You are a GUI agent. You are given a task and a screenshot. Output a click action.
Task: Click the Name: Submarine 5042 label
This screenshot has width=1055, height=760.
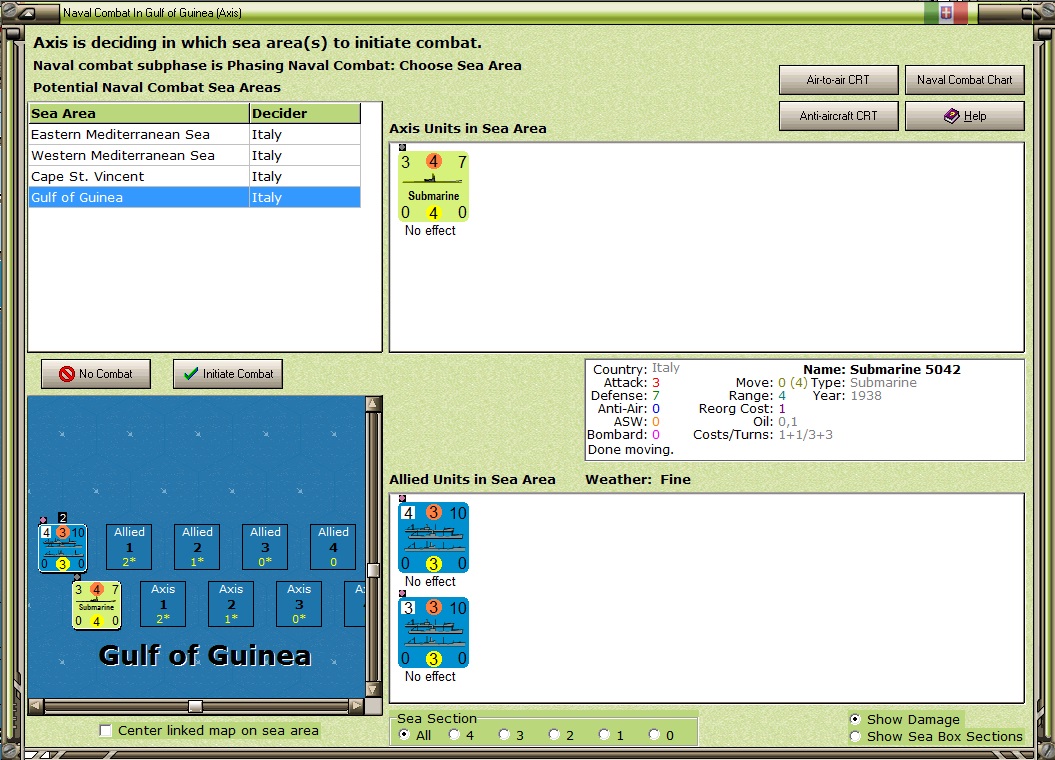881,369
